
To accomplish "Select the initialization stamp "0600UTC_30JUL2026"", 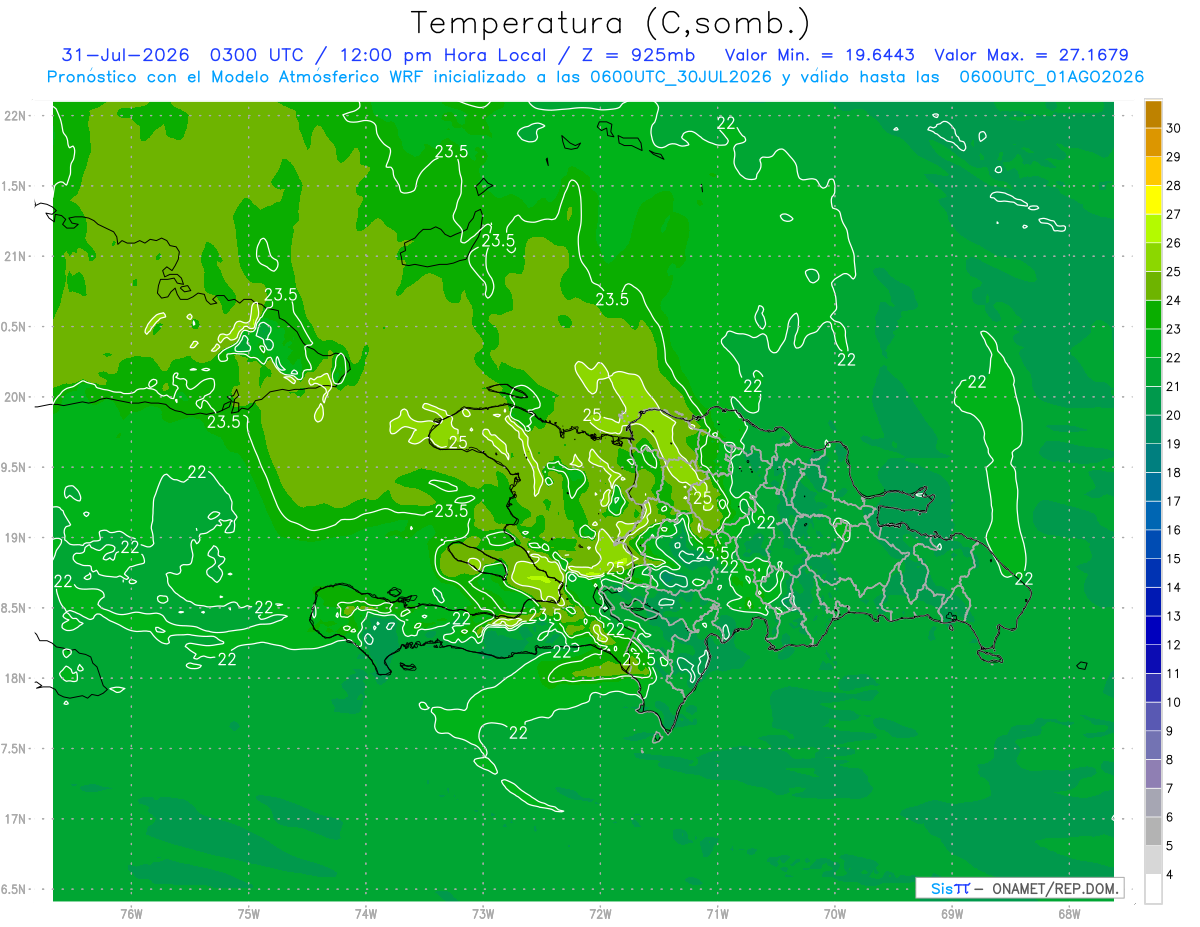I will coord(680,77).
